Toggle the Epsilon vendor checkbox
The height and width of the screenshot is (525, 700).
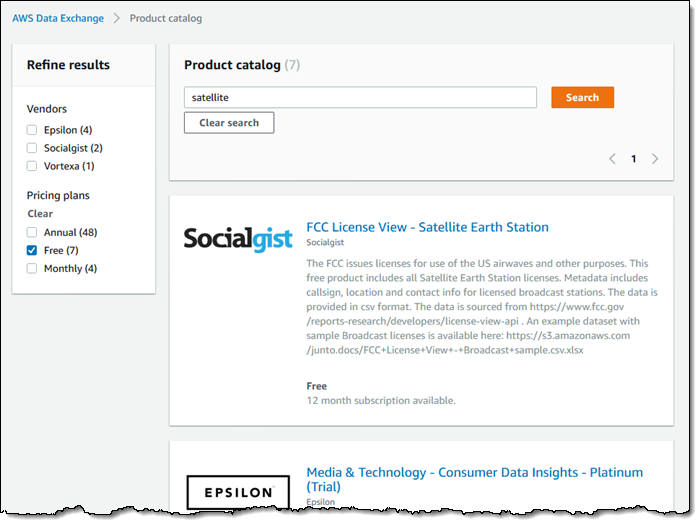pos(33,130)
